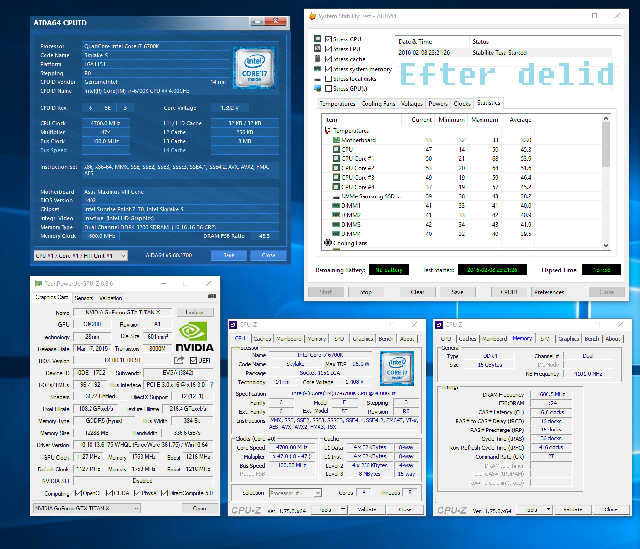This screenshot has height=549, width=640.
Task: Open the Processor #1 Selection dropdown in CPU-Z
Action: (x=295, y=493)
